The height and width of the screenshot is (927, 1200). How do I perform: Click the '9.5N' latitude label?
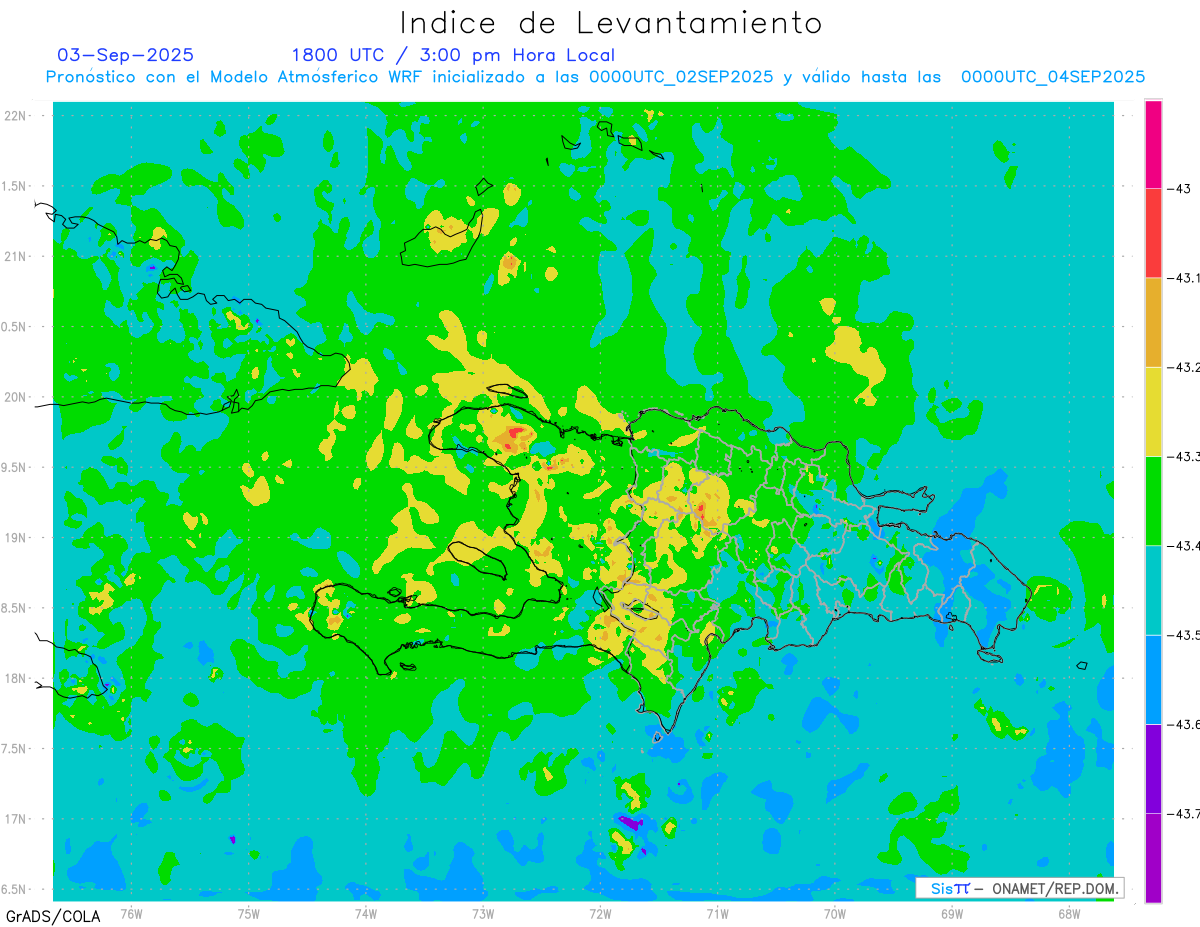click(14, 467)
